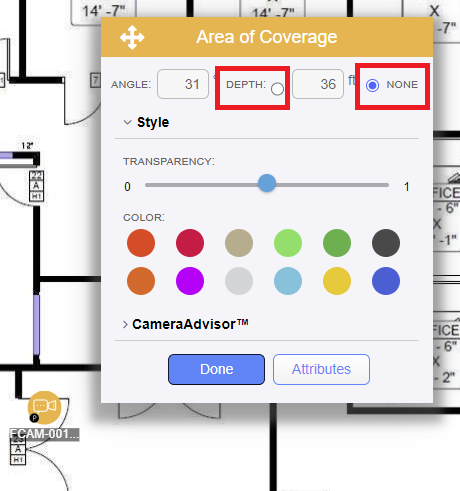Viewport: 460px width, 491px height.
Task: Click the FCAM-001 camera label
Action: coord(44,434)
